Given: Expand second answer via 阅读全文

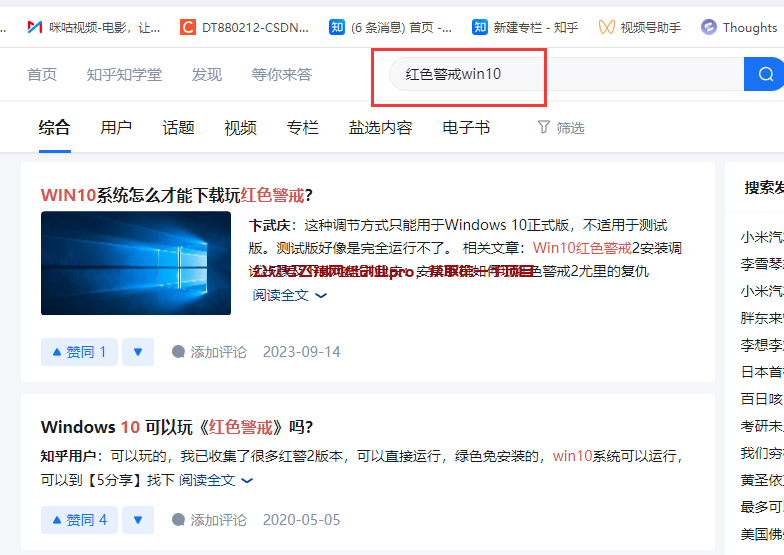Looking at the screenshot, I should 215,480.
